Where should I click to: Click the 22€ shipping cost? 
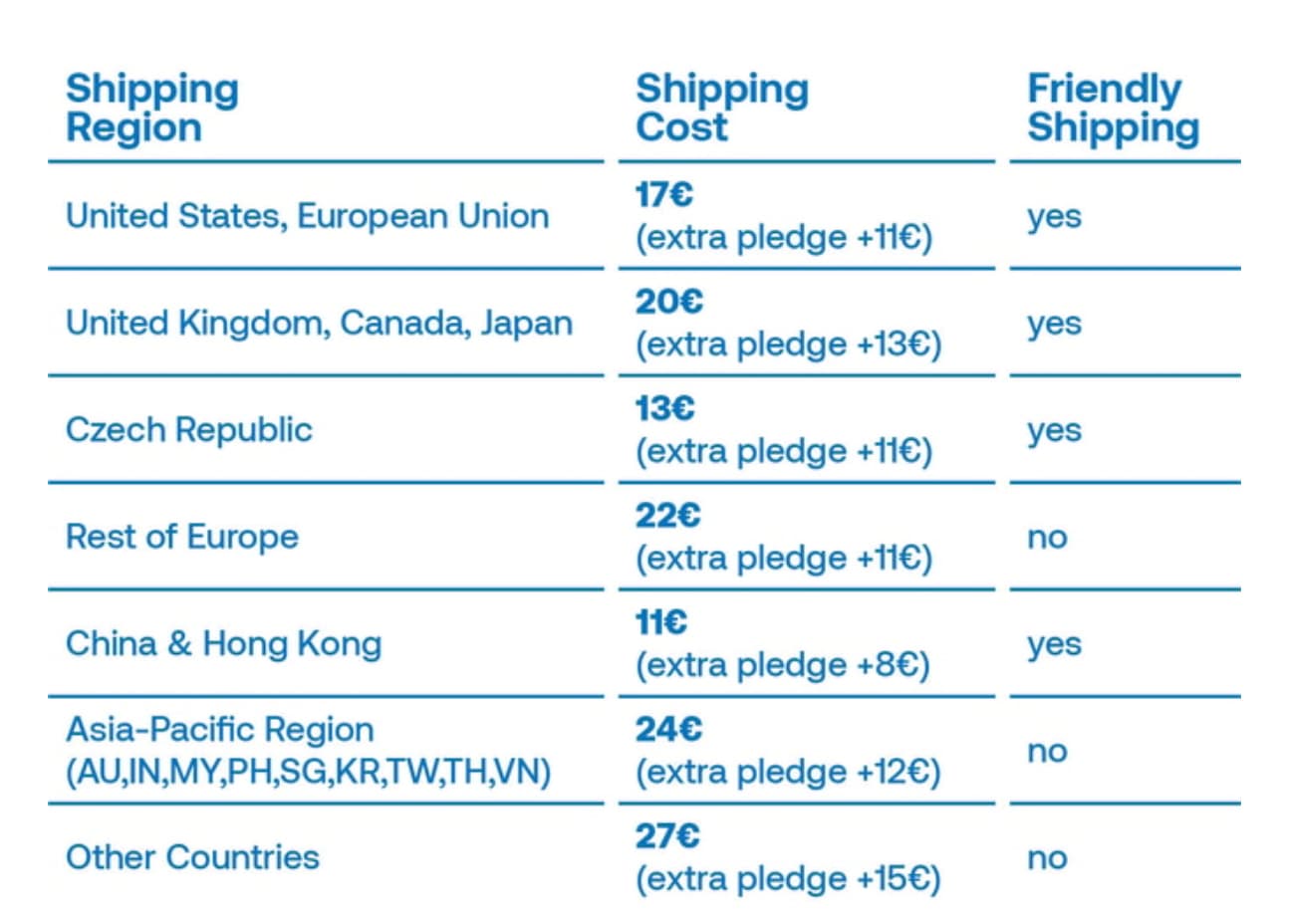(668, 515)
